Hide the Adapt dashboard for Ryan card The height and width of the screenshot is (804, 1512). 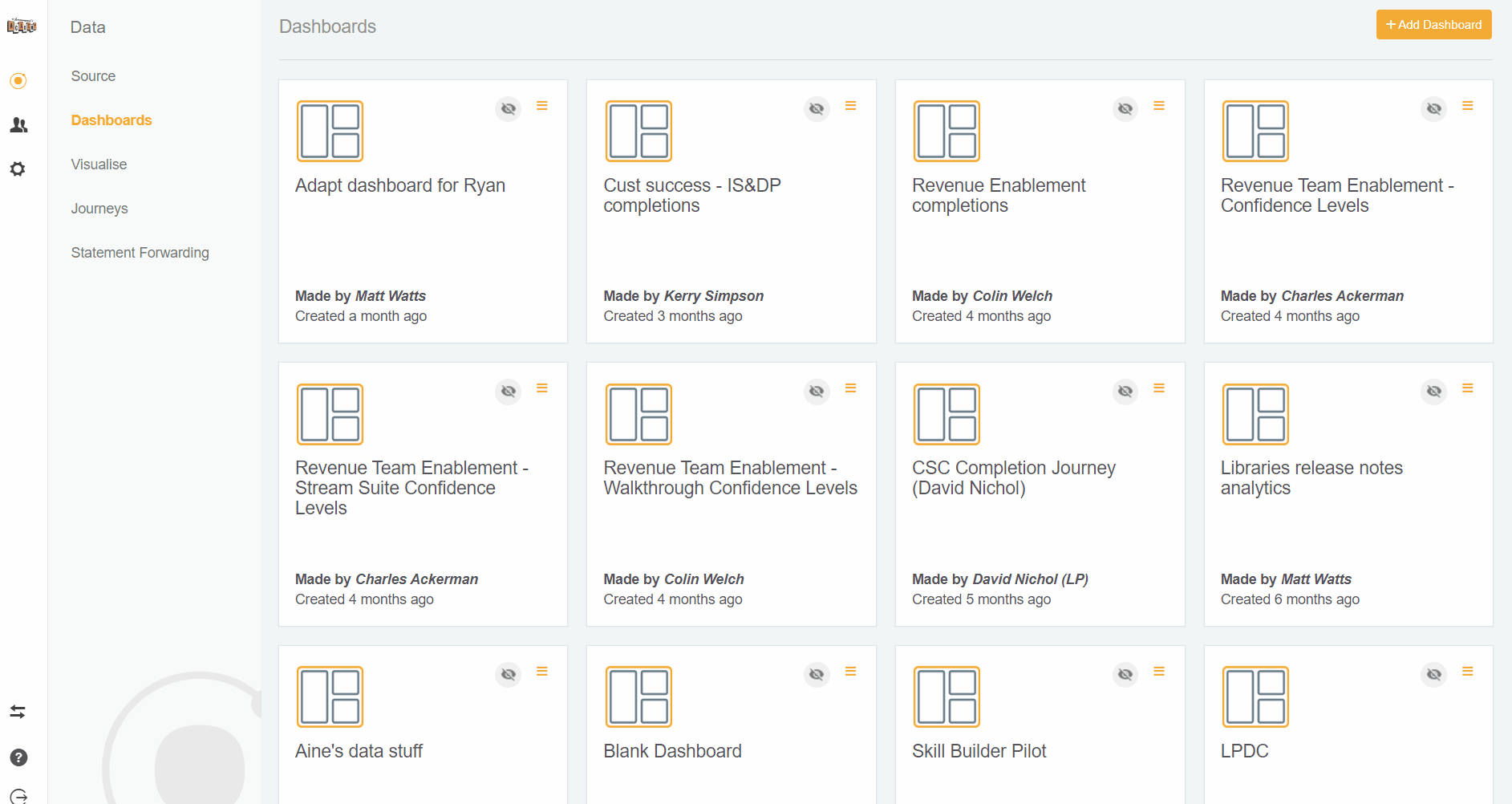[508, 108]
